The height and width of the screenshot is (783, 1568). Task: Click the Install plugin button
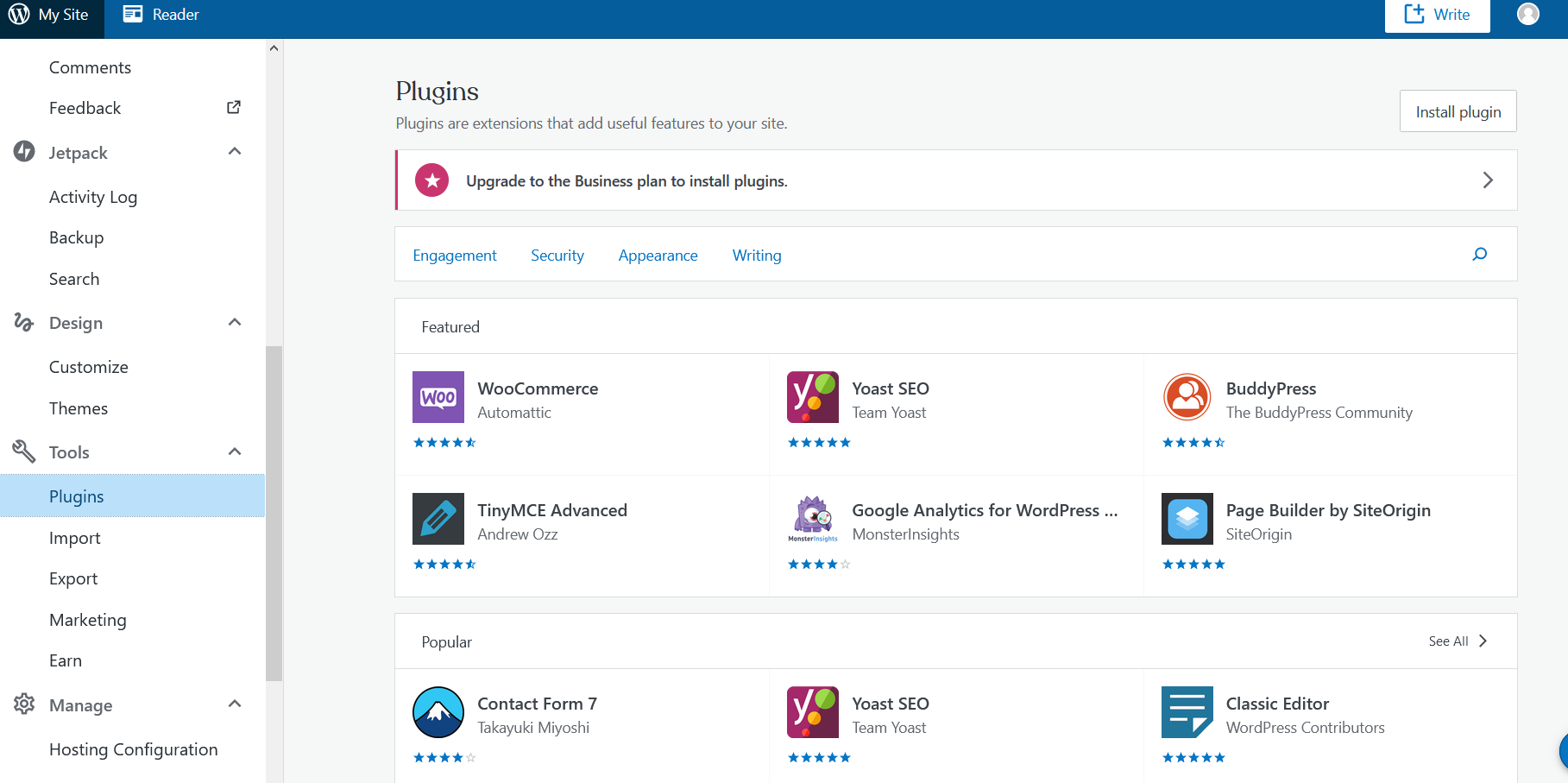pyautogui.click(x=1458, y=111)
